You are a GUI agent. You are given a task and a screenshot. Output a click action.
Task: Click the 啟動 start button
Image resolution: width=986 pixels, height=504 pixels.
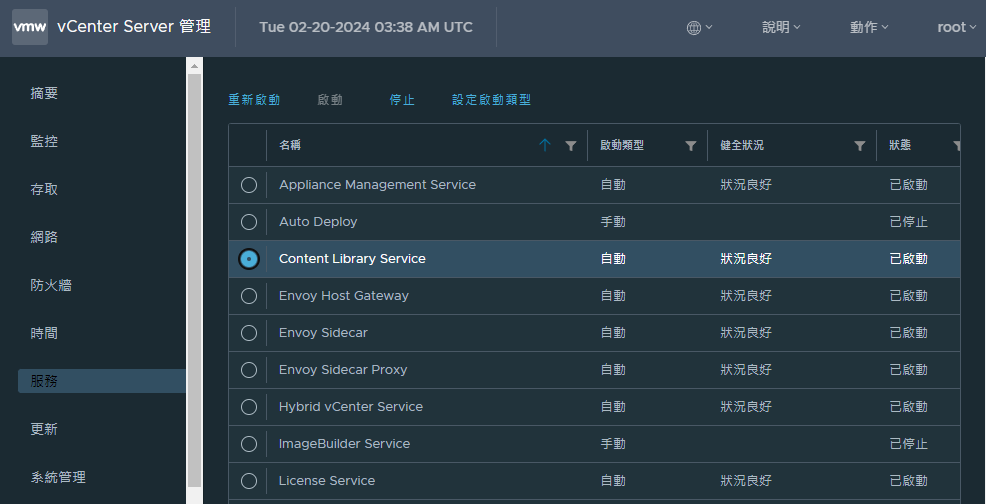[x=330, y=100]
